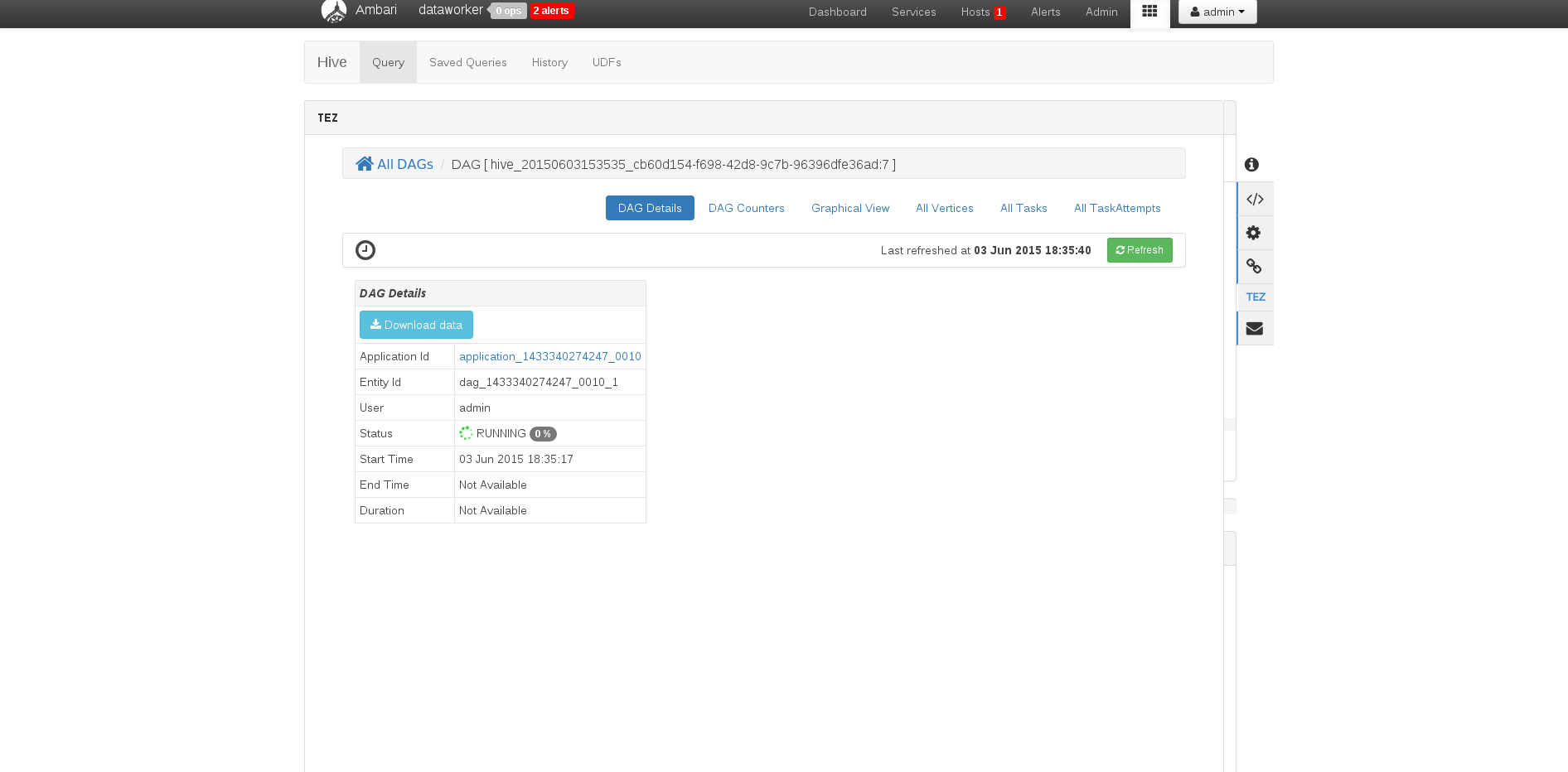Click the End Time Not Available cell
This screenshot has width=1568, height=772.
click(x=550, y=485)
